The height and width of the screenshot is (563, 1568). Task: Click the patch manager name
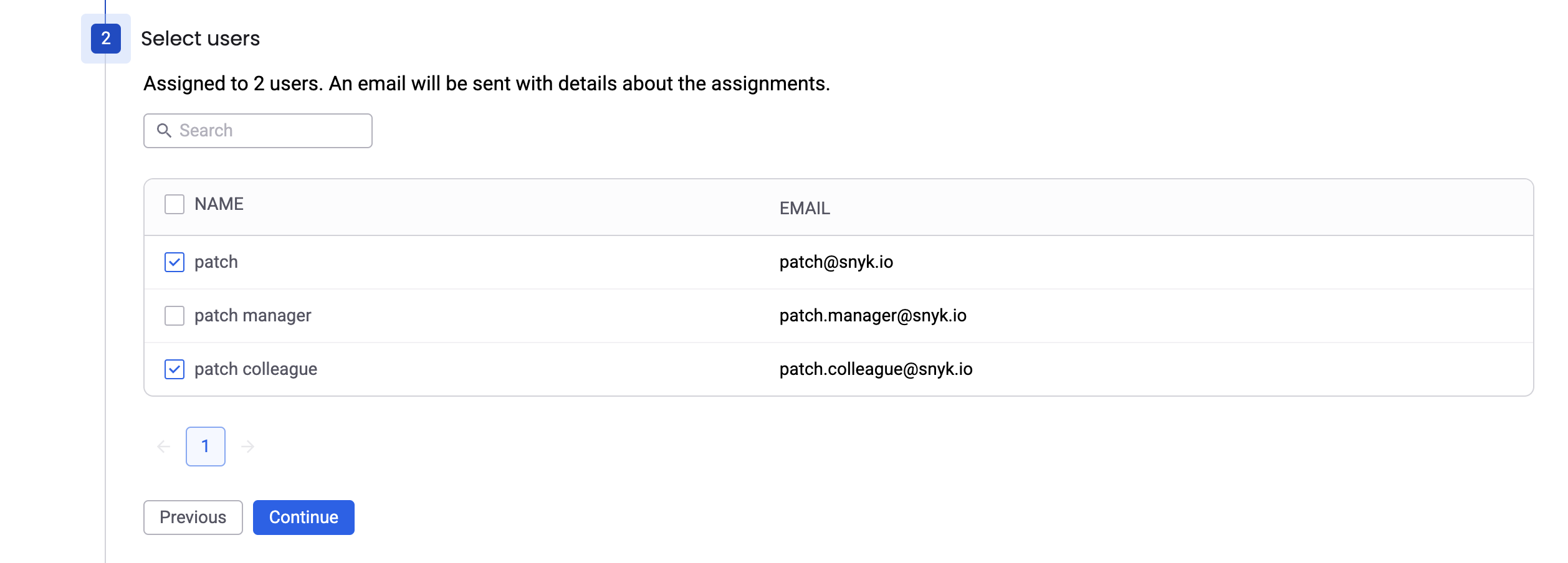252,316
